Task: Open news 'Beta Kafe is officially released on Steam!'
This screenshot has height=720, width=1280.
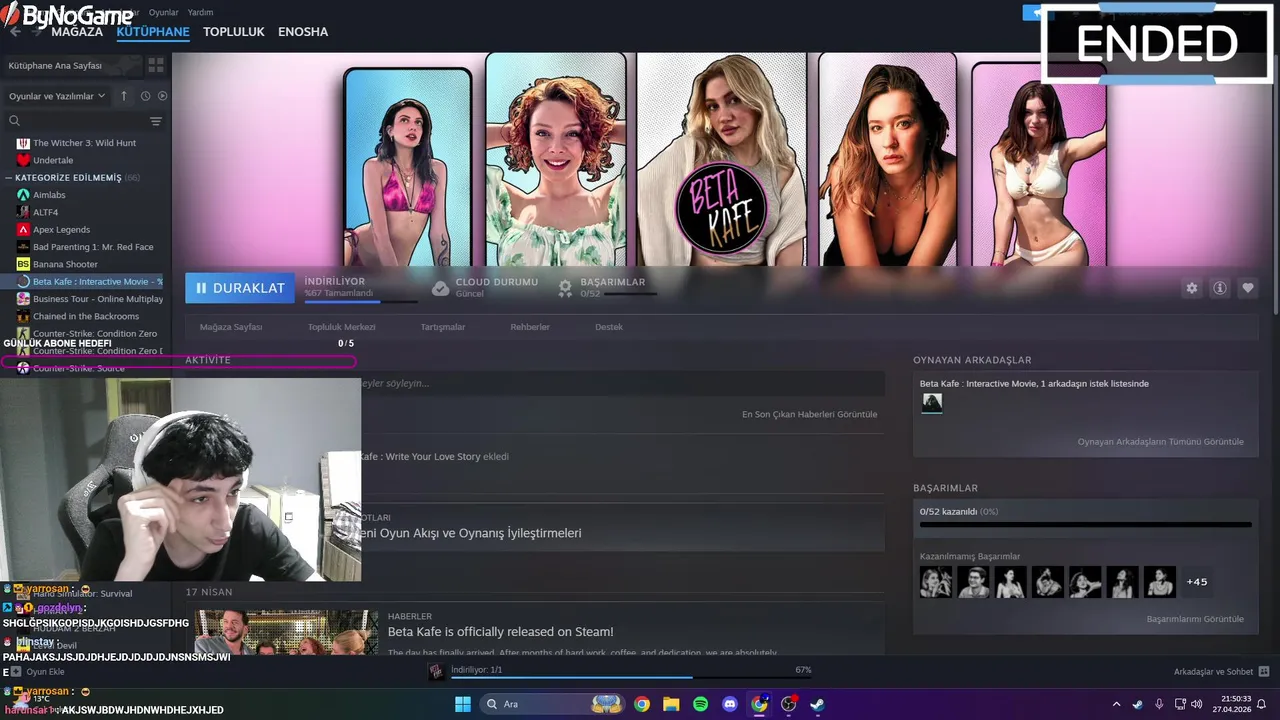Action: click(501, 632)
